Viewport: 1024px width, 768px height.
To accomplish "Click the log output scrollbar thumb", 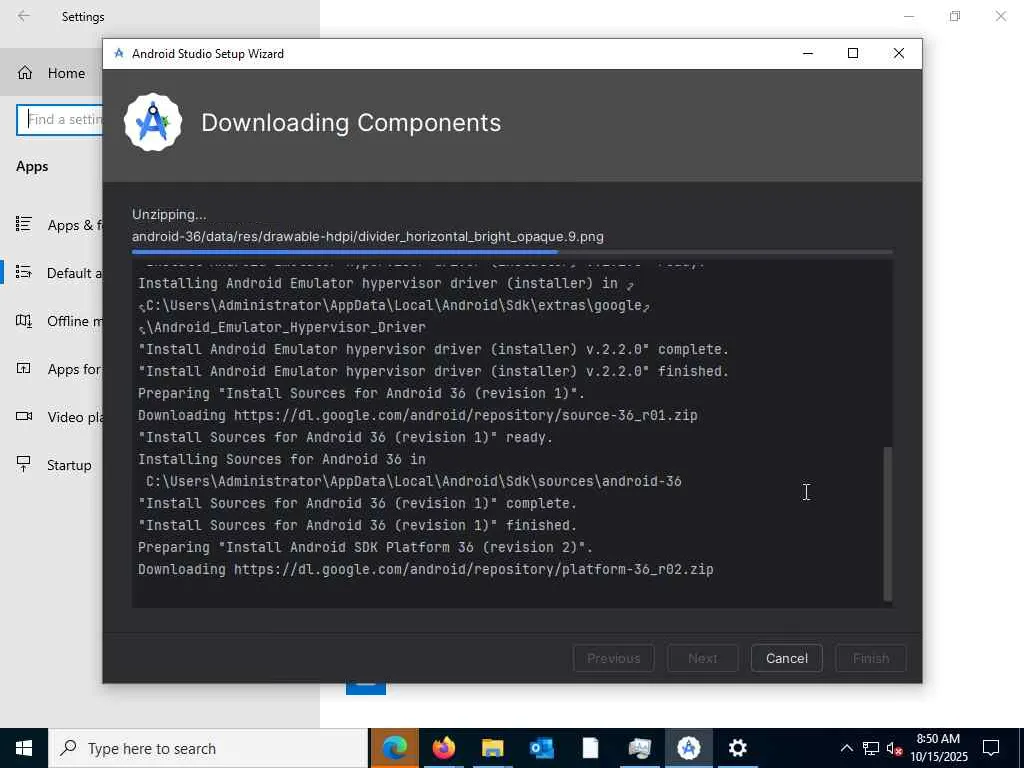I will click(x=888, y=524).
